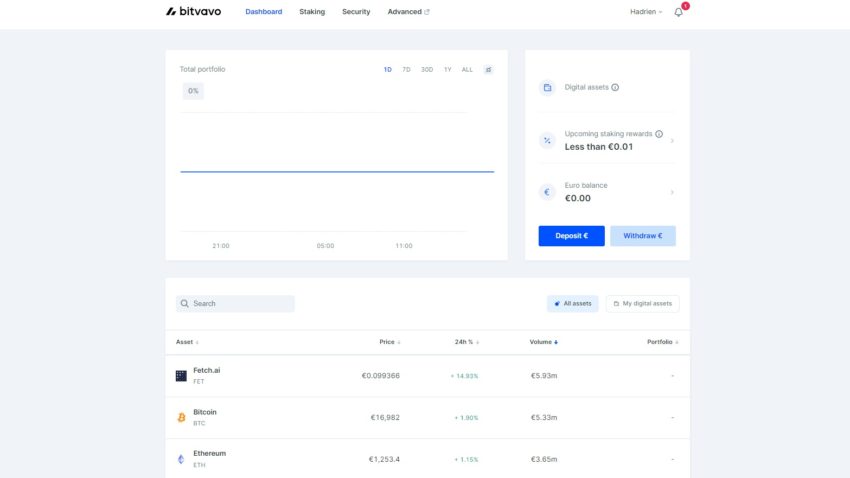The width and height of the screenshot is (850, 478).
Task: Switch to All assets filter
Action: pos(572,303)
